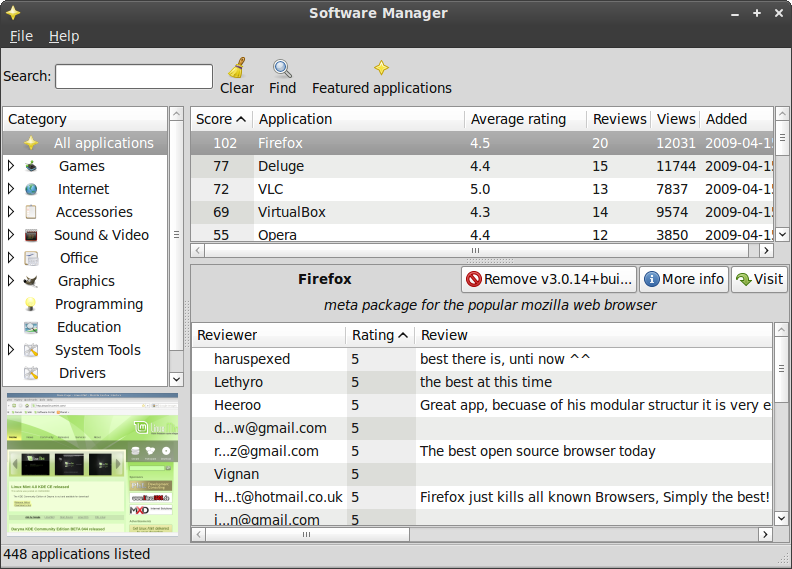Select the Programming category label
792x569 pixels.
click(x=99, y=304)
